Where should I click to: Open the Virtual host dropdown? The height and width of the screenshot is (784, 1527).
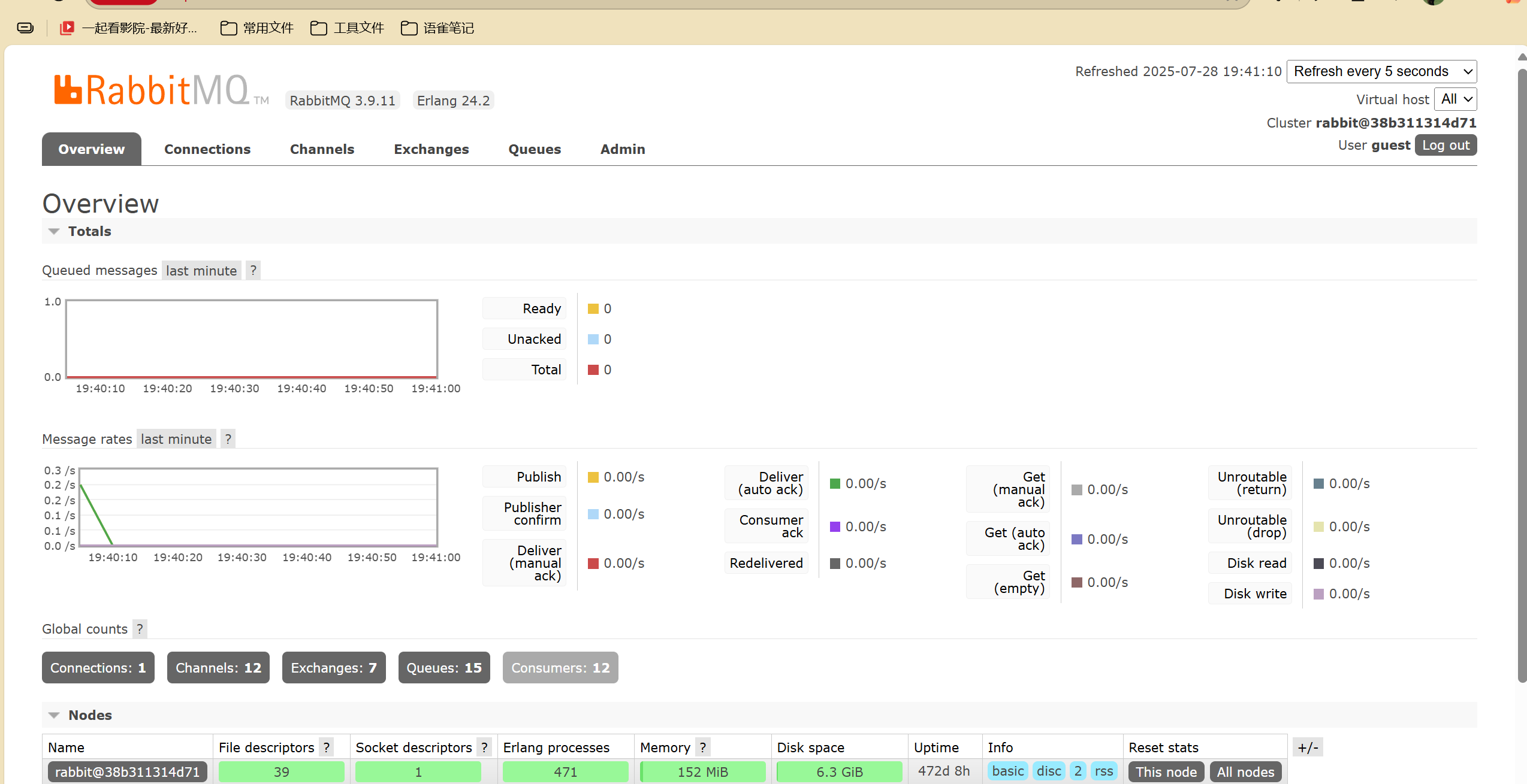[x=1456, y=99]
